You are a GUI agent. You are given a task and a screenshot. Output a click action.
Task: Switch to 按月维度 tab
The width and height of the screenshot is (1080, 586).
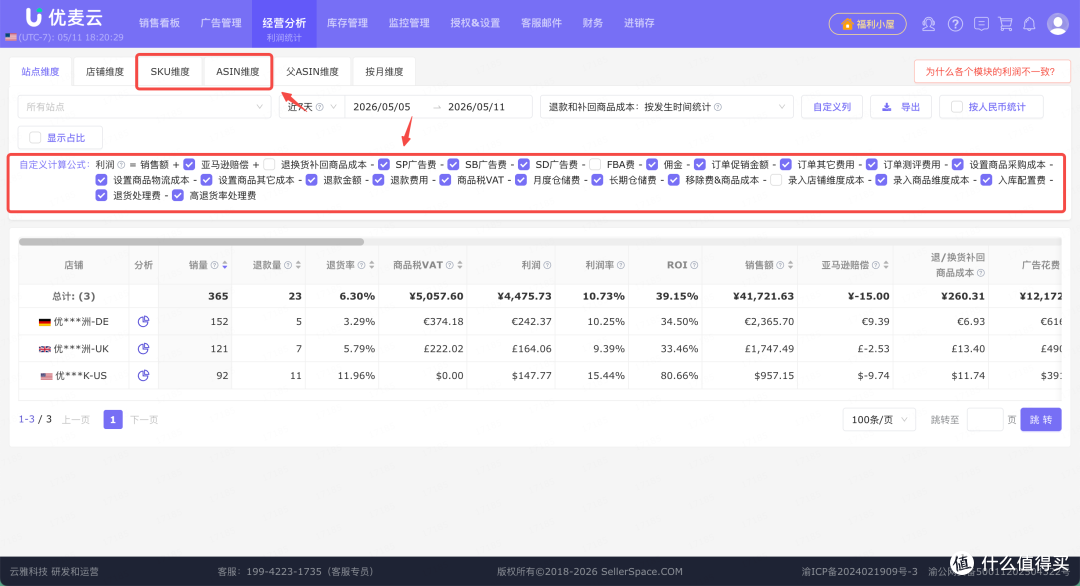coord(384,72)
